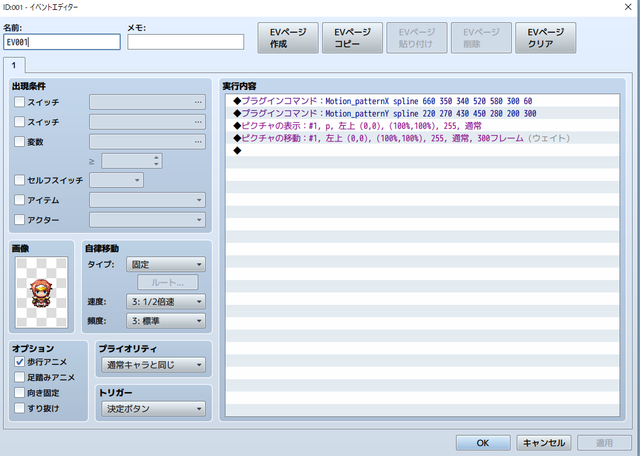This screenshot has width=640, height=456.
Task: Enable the アクター condition checkbox
Action: (x=19, y=220)
